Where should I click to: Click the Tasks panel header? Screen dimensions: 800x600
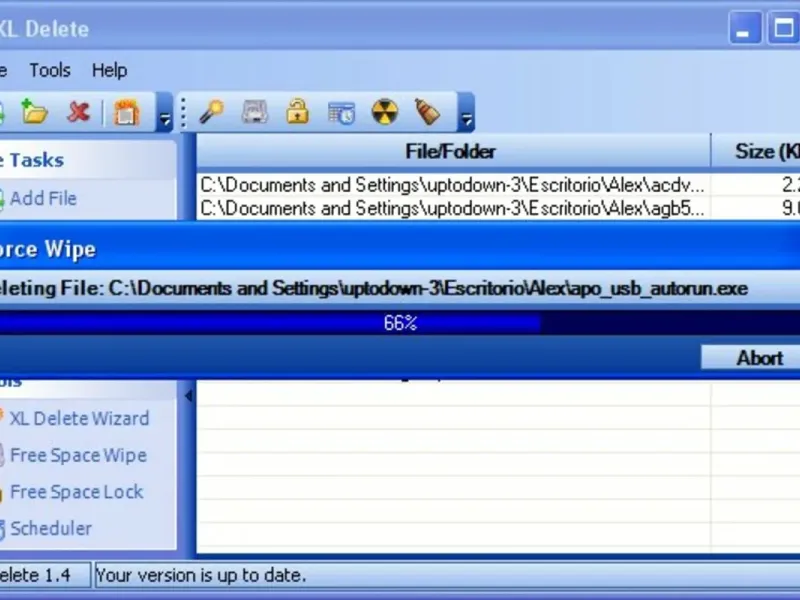[x=87, y=160]
